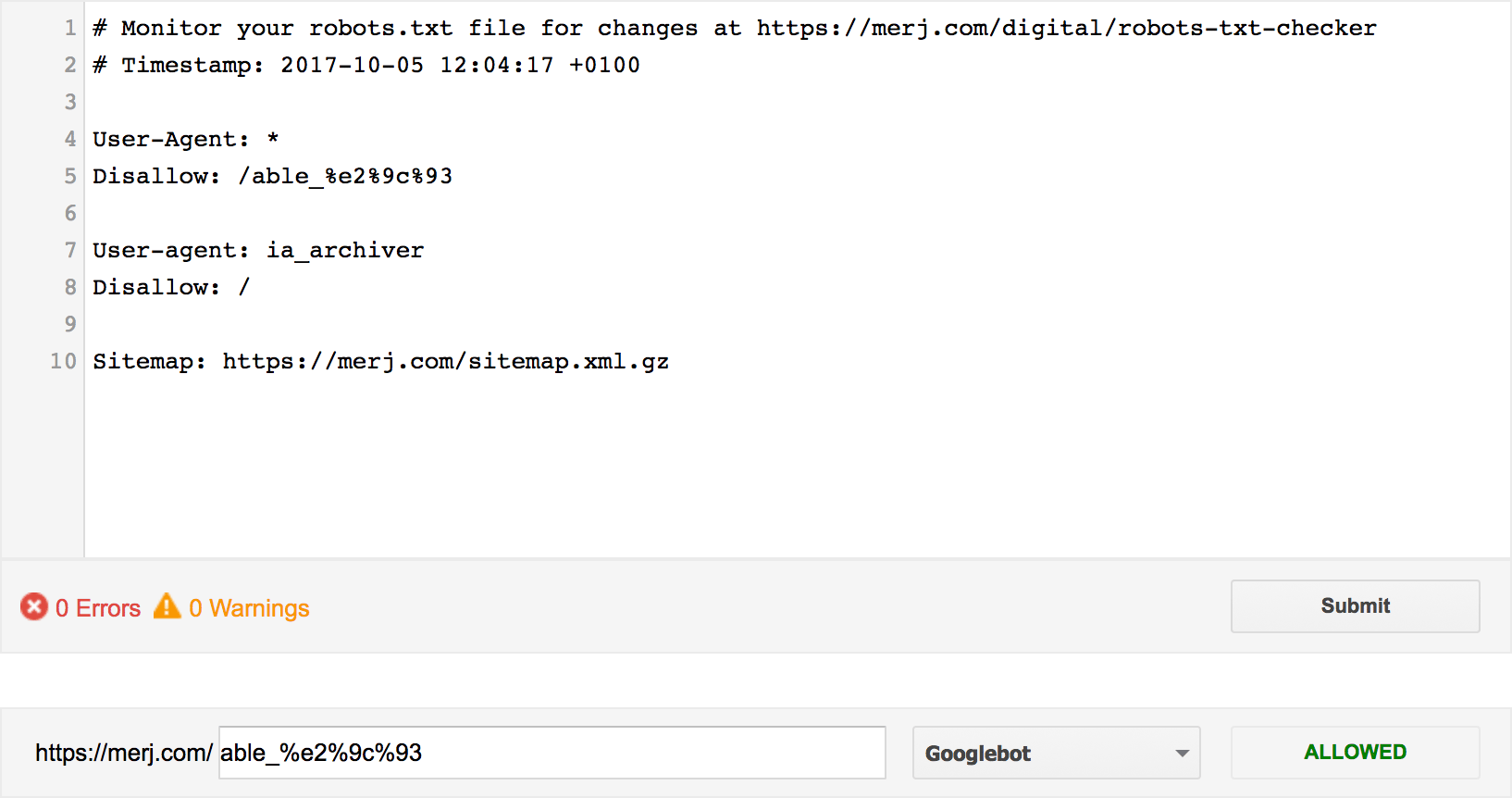The width and height of the screenshot is (1512, 798).
Task: Click inside the URL path input field
Action: [551, 753]
